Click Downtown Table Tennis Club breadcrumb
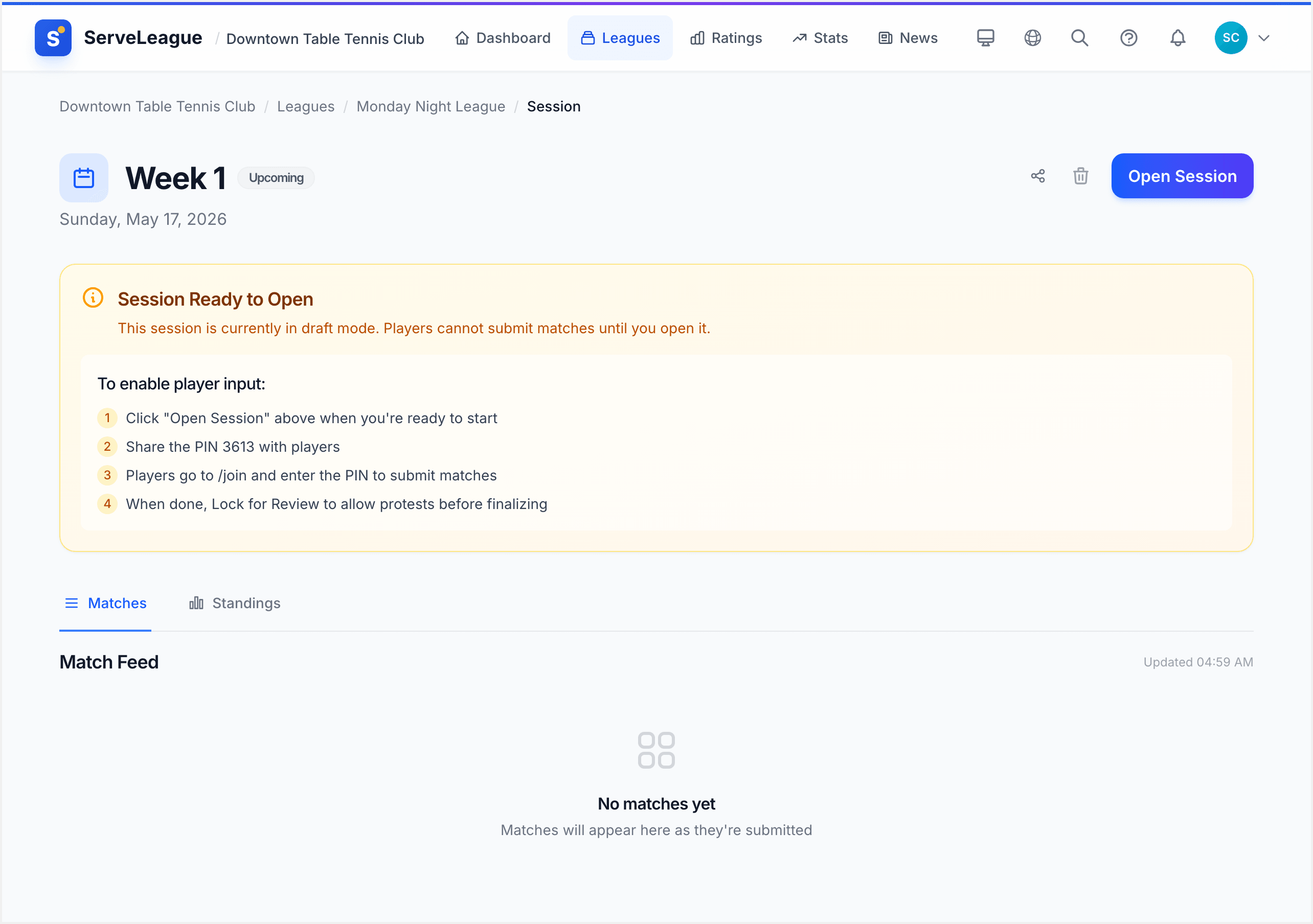The width and height of the screenshot is (1313, 924). (157, 106)
